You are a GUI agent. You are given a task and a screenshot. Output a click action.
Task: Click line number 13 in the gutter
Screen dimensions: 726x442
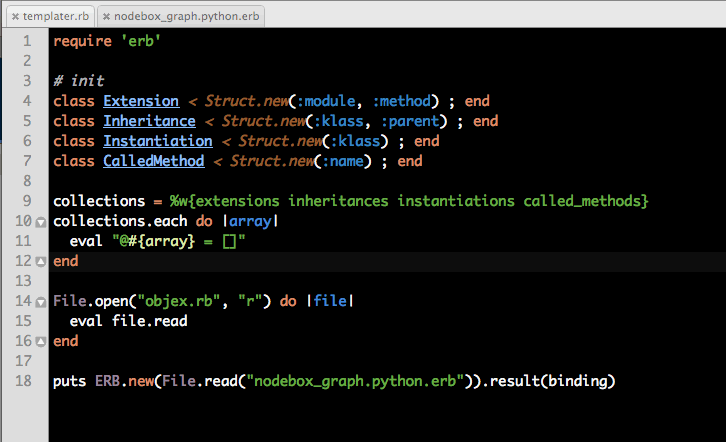(x=23, y=281)
